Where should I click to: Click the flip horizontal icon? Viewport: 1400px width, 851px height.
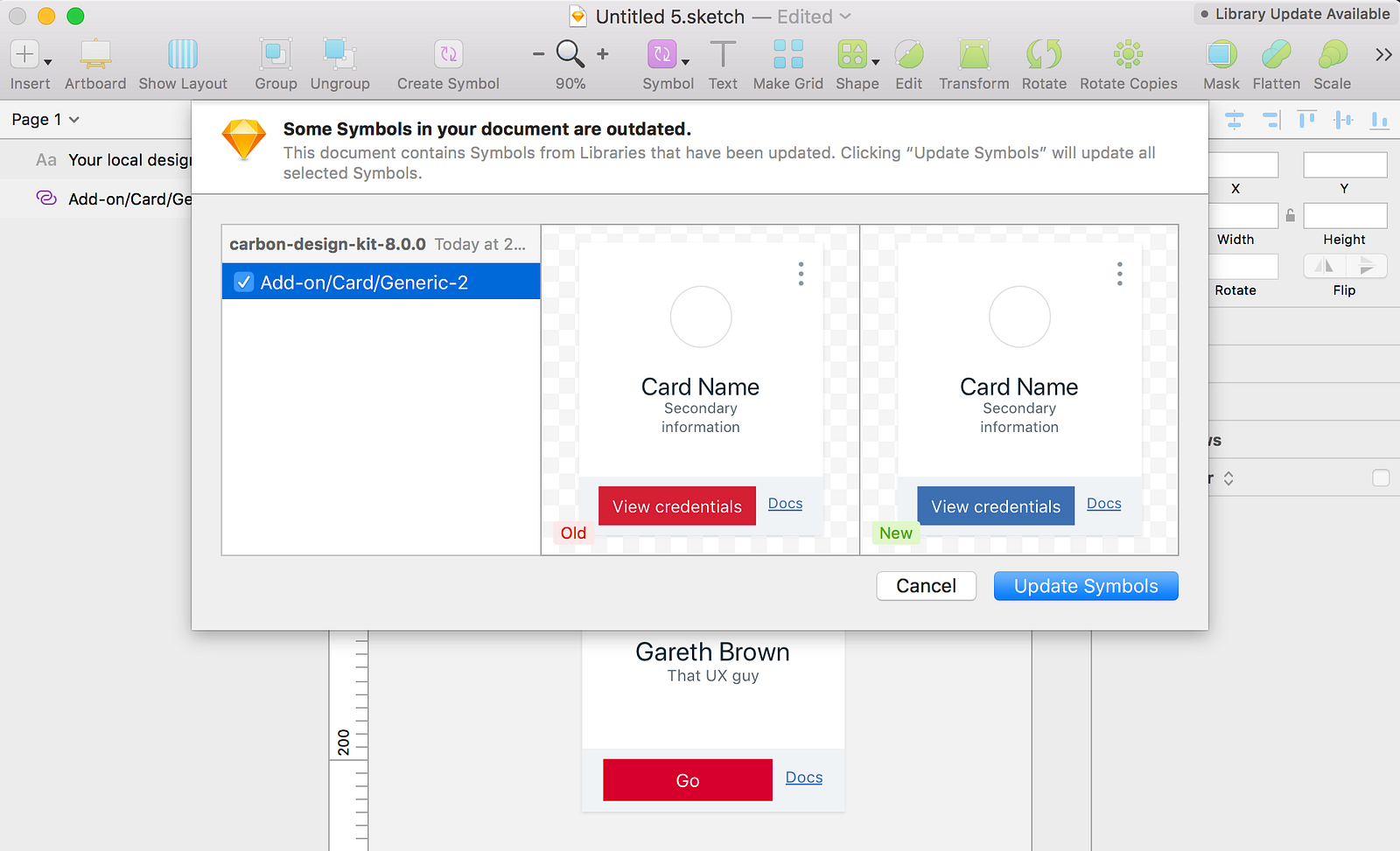point(1325,266)
